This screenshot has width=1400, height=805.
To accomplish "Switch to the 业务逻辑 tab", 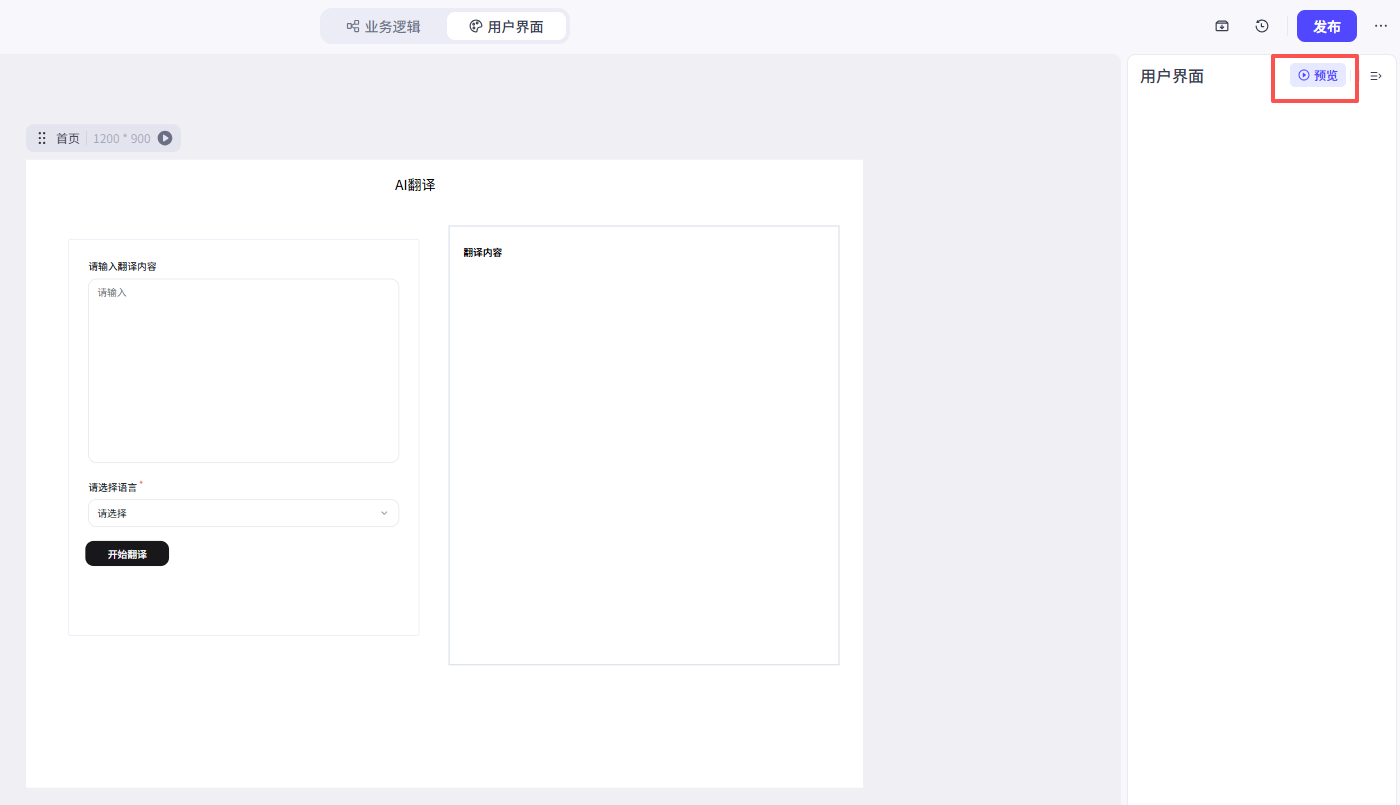I will coord(384,26).
